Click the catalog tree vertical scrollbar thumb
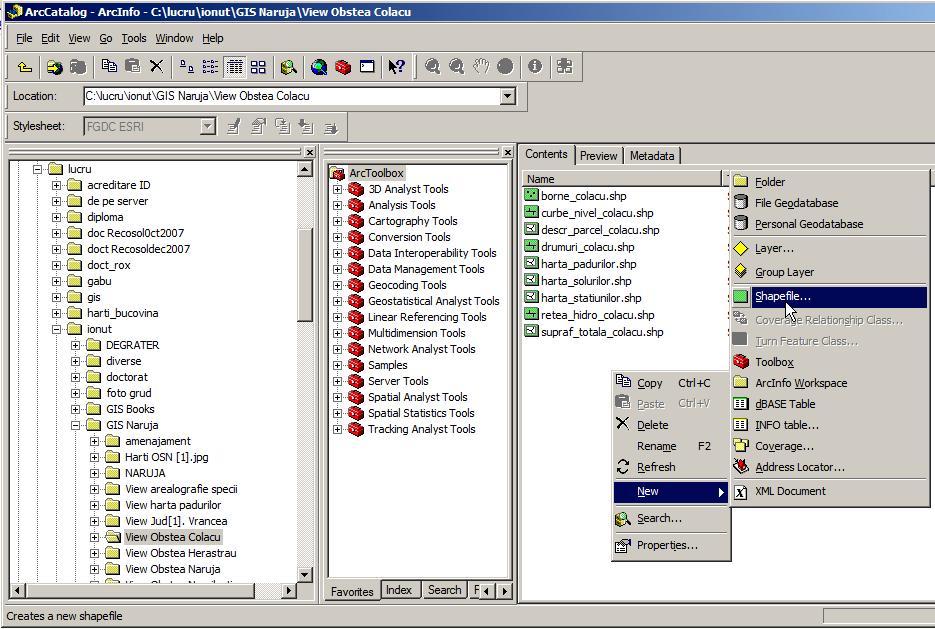The width and height of the screenshot is (935, 629). click(x=304, y=274)
